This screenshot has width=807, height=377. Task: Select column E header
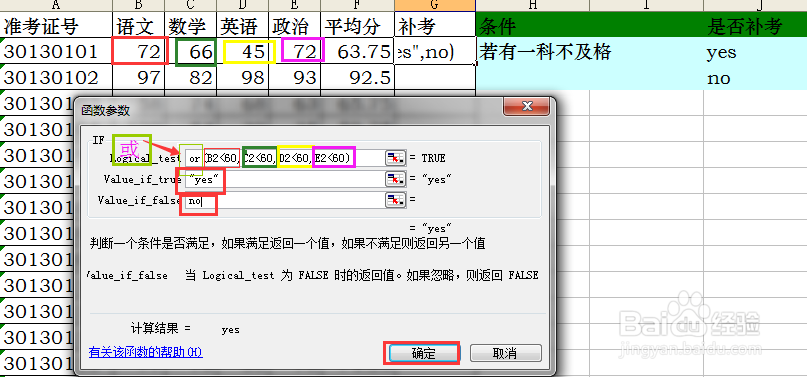(295, 5)
